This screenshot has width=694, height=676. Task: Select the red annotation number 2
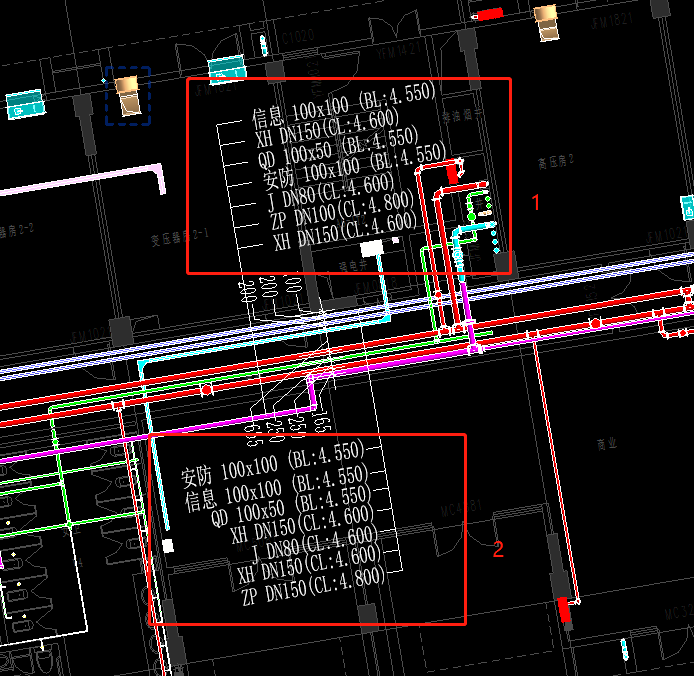498,548
